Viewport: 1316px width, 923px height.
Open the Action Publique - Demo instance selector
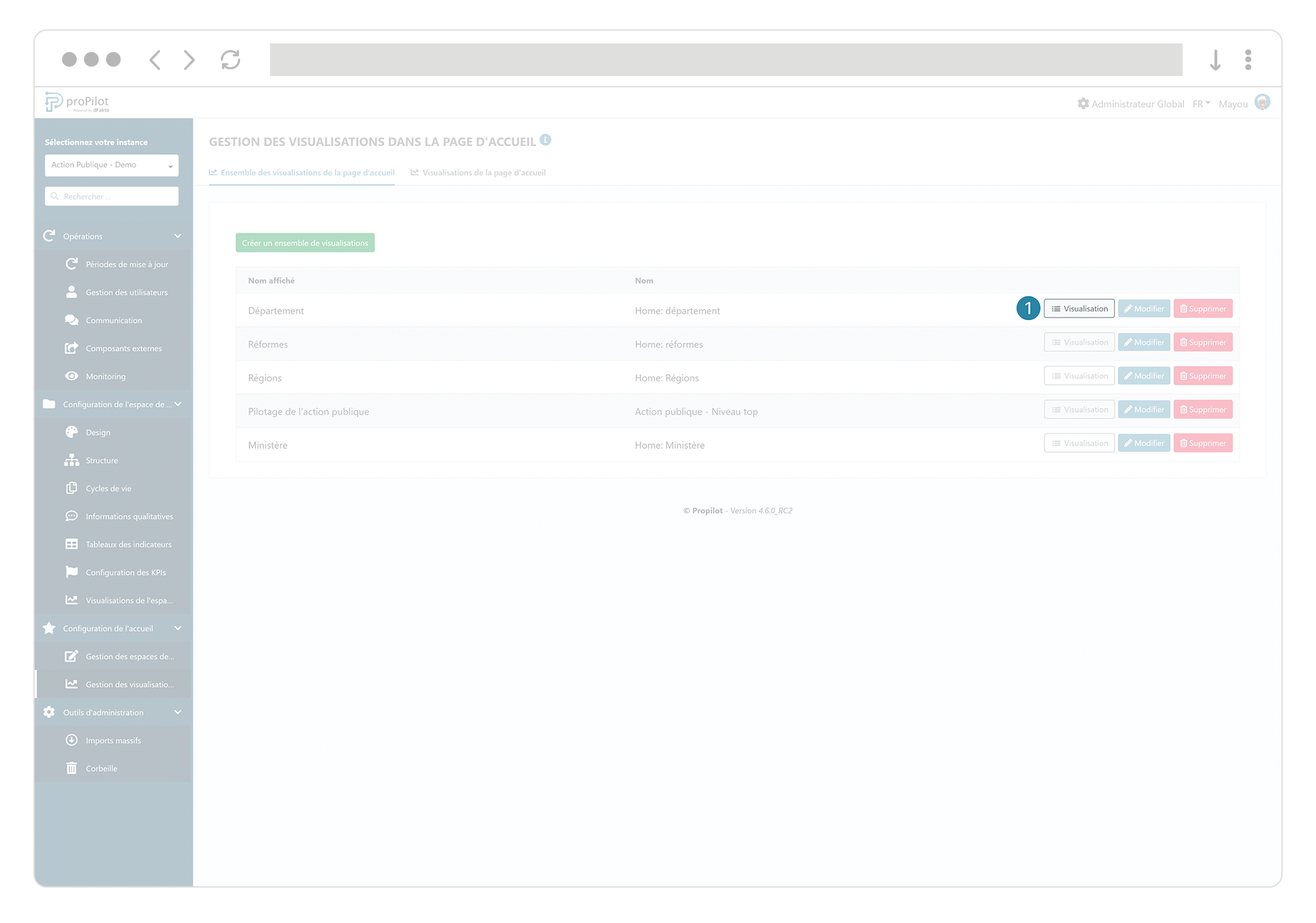[111, 165]
